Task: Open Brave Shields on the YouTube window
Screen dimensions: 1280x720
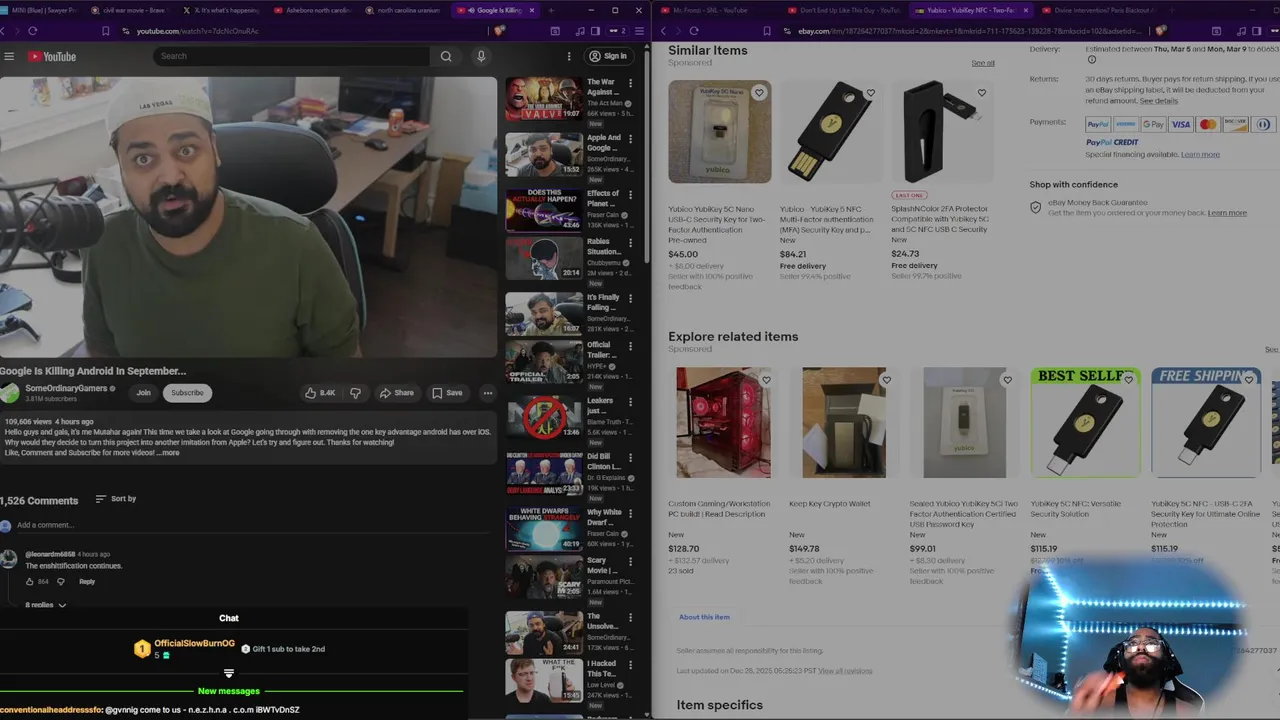Action: pyautogui.click(x=499, y=31)
